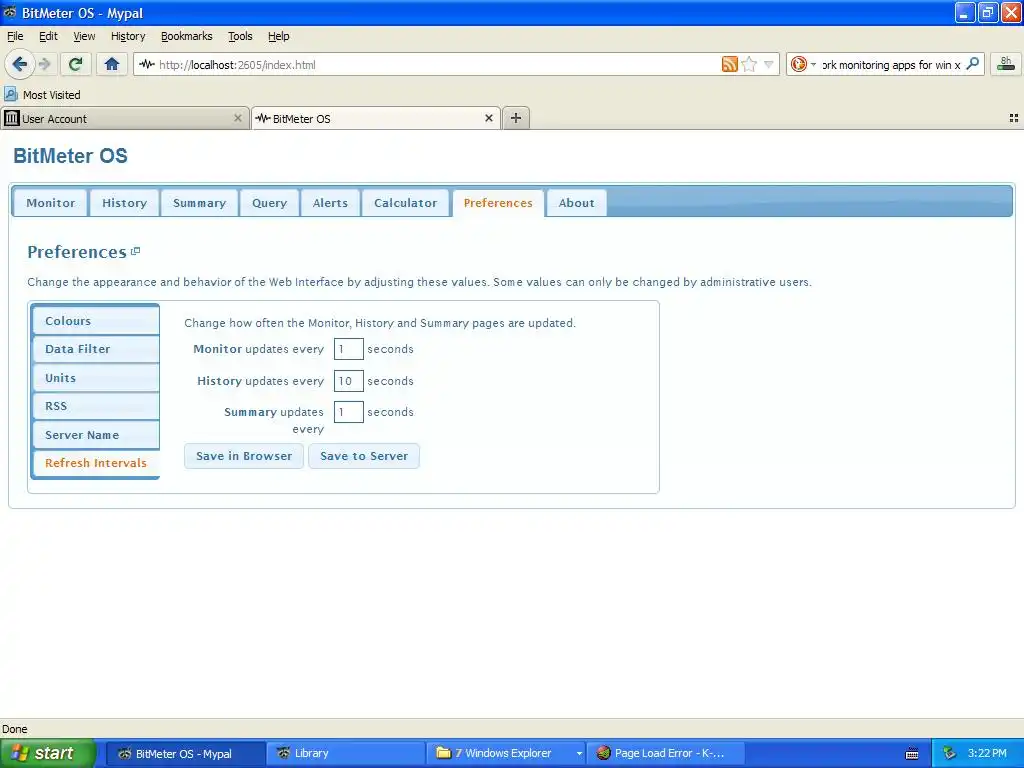Click the RSS feed icon in address bar

[x=729, y=64]
